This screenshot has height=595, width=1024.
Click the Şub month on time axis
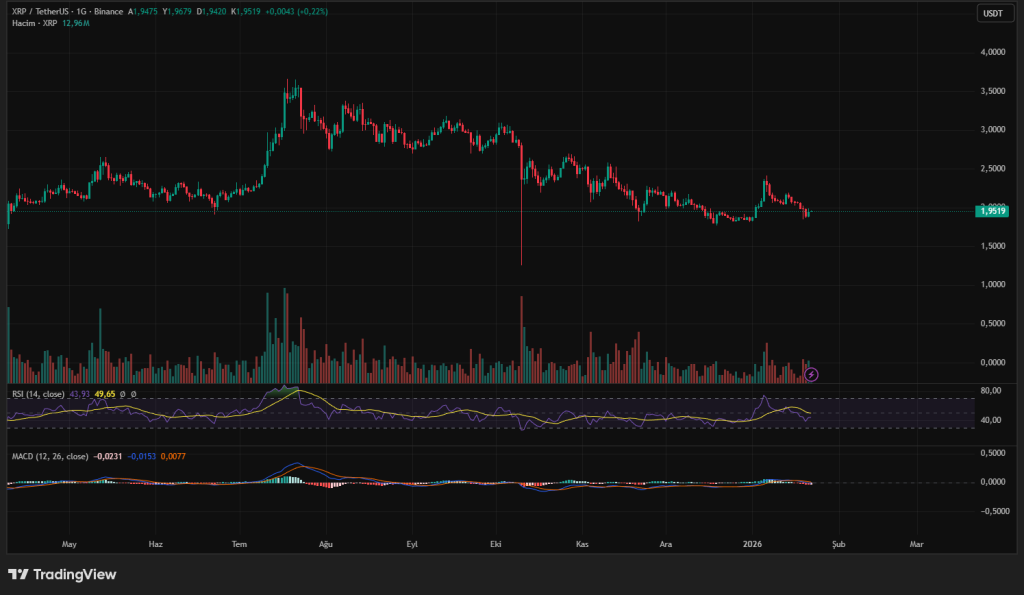pyautogui.click(x=838, y=544)
